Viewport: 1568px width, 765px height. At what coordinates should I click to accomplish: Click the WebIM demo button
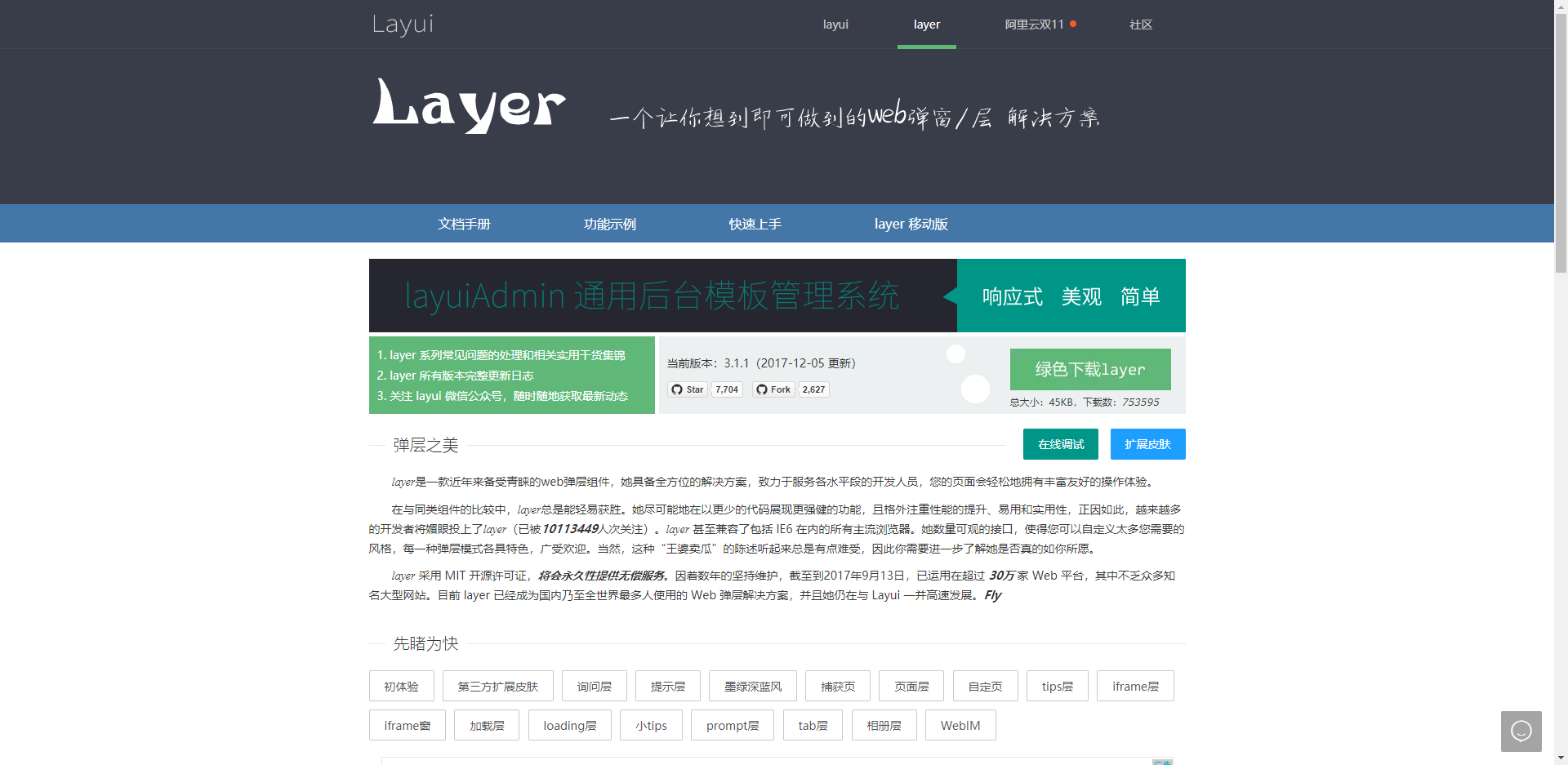coord(960,725)
